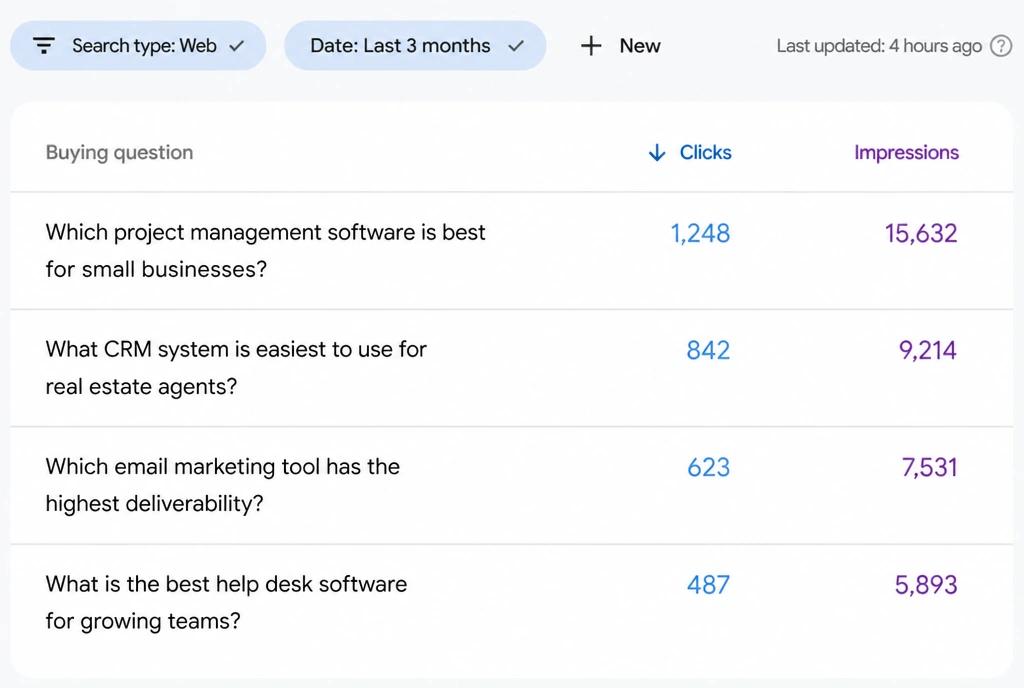Add a New filter
1024x688 pixels.
[x=620, y=46]
